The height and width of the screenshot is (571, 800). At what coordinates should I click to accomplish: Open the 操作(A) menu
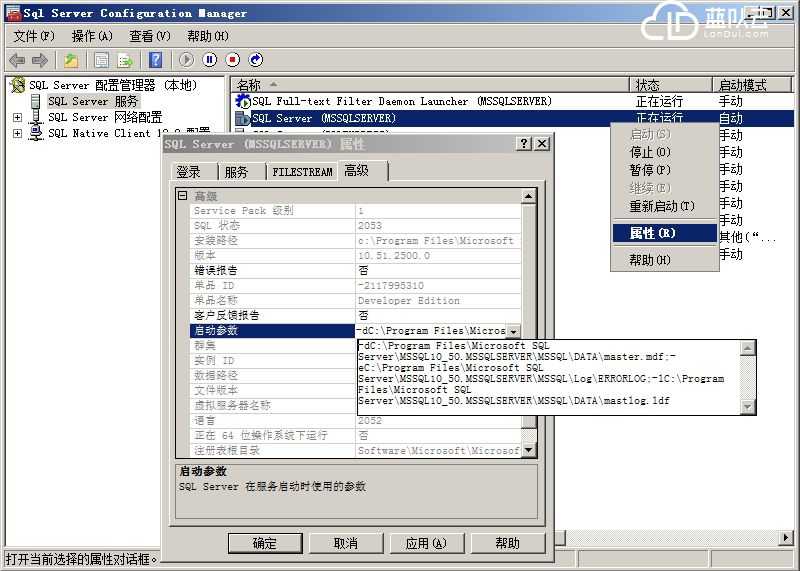92,36
